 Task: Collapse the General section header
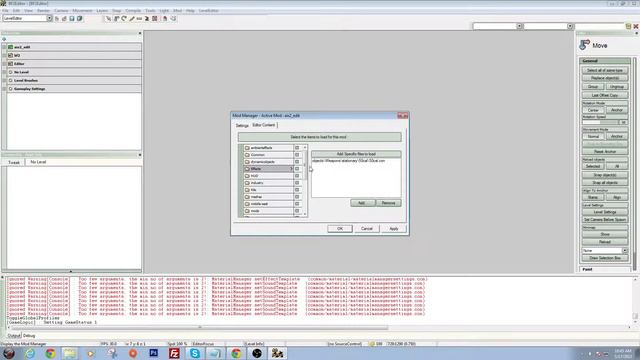pos(605,61)
